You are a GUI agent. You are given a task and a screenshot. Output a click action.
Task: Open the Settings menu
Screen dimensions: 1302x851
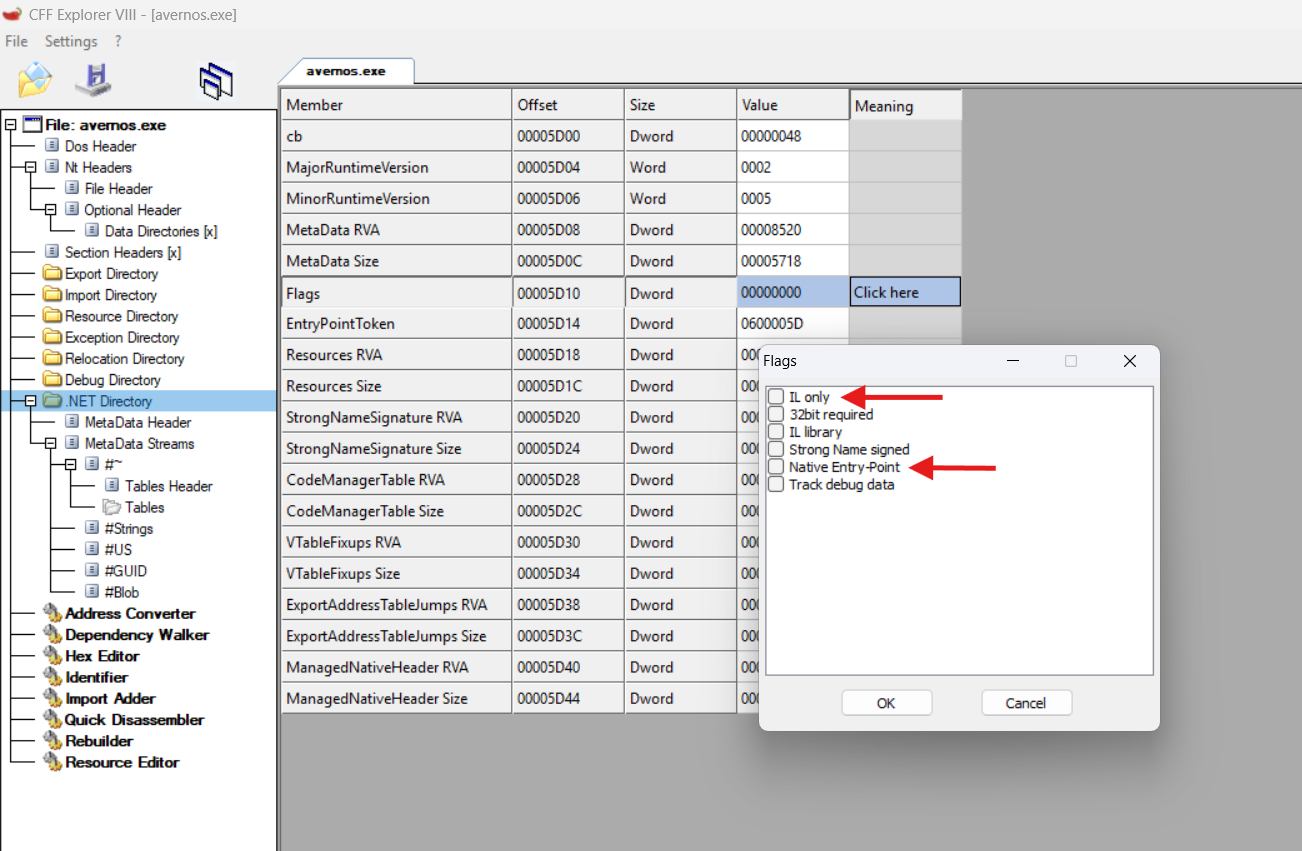tap(70, 41)
